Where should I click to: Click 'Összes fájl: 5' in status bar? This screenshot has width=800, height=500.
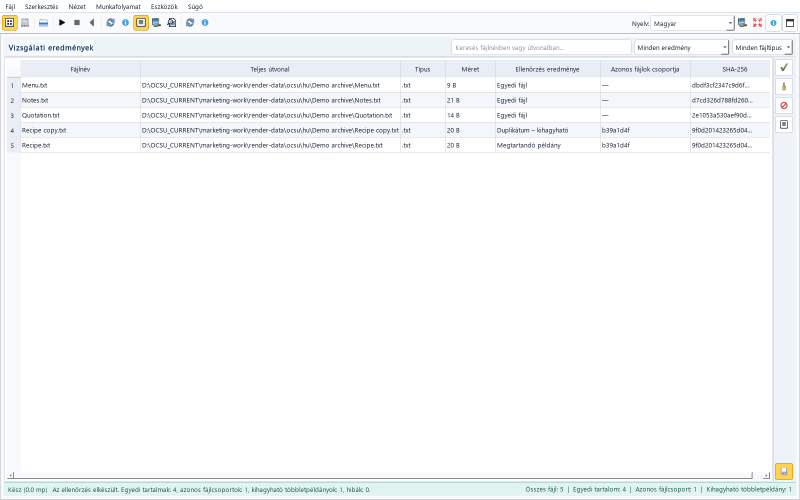click(x=544, y=489)
